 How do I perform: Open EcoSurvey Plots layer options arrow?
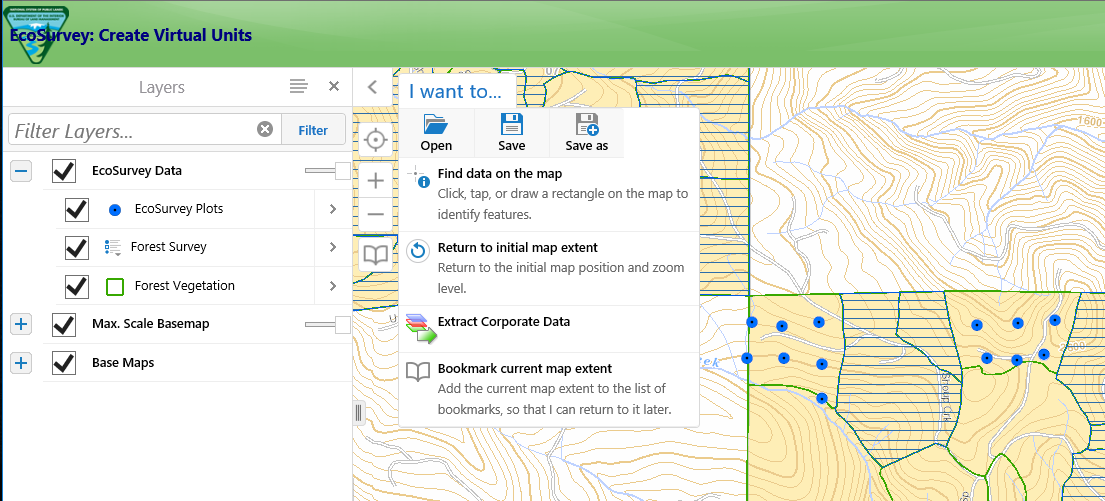click(333, 209)
